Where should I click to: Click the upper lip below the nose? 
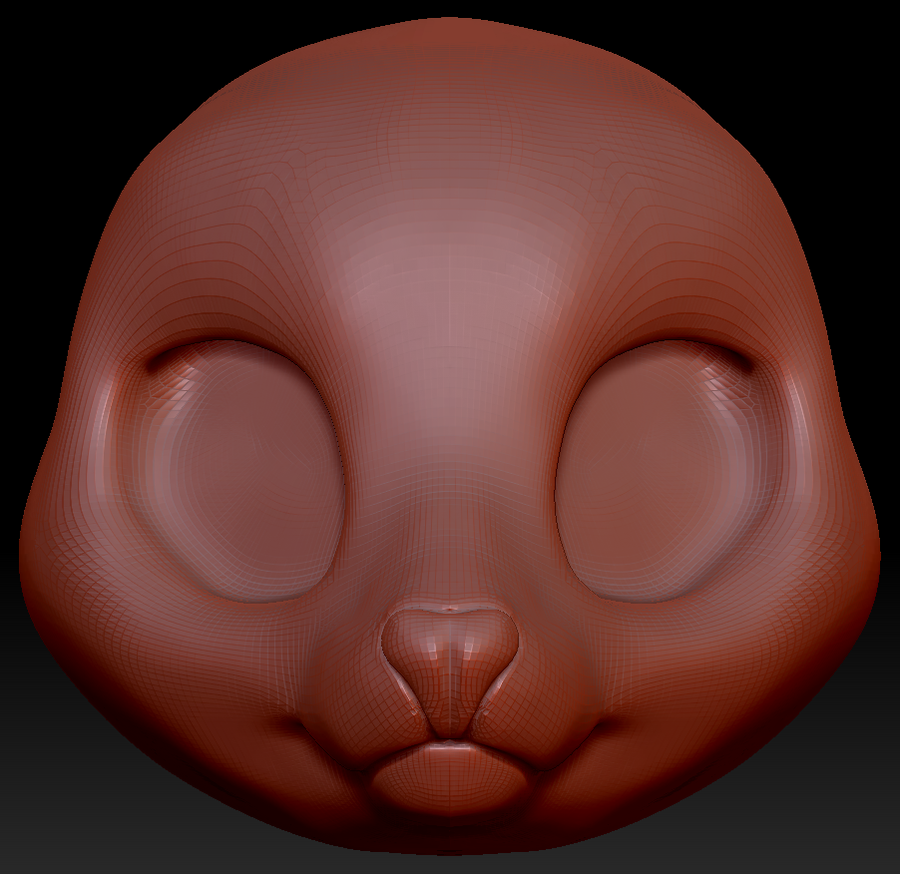[450, 745]
